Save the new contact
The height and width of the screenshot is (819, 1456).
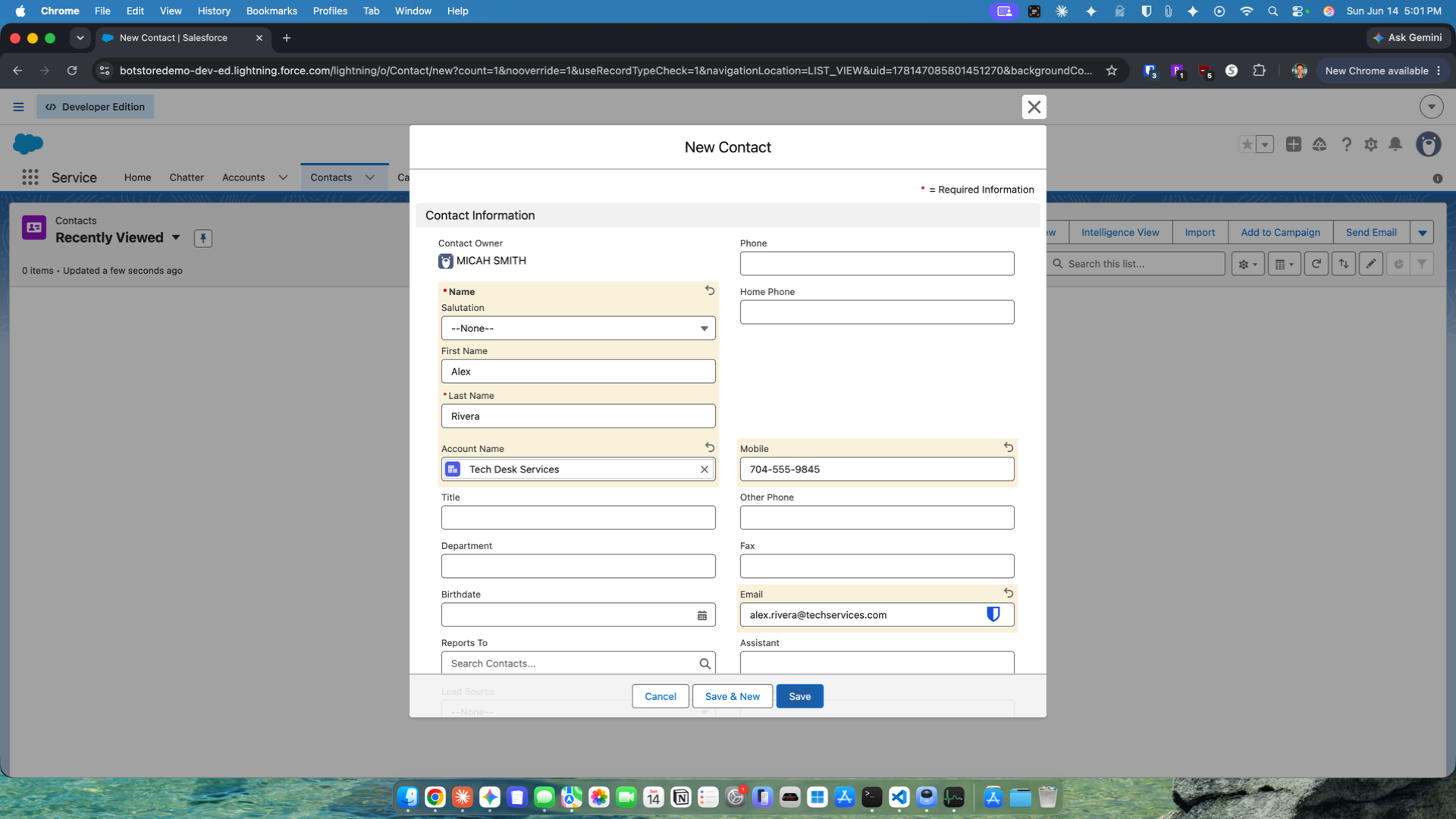799,696
